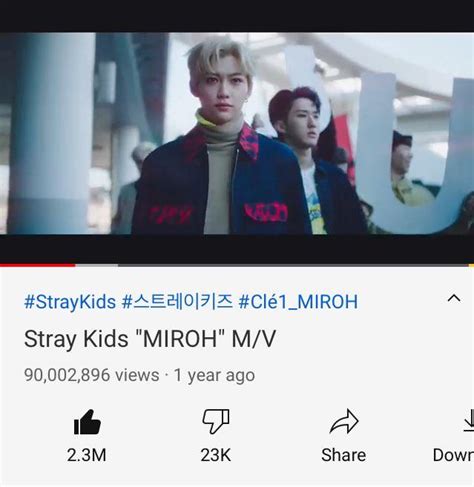The height and width of the screenshot is (487, 474).
Task: Collapse the description with the up chevron
Action: coord(454,298)
